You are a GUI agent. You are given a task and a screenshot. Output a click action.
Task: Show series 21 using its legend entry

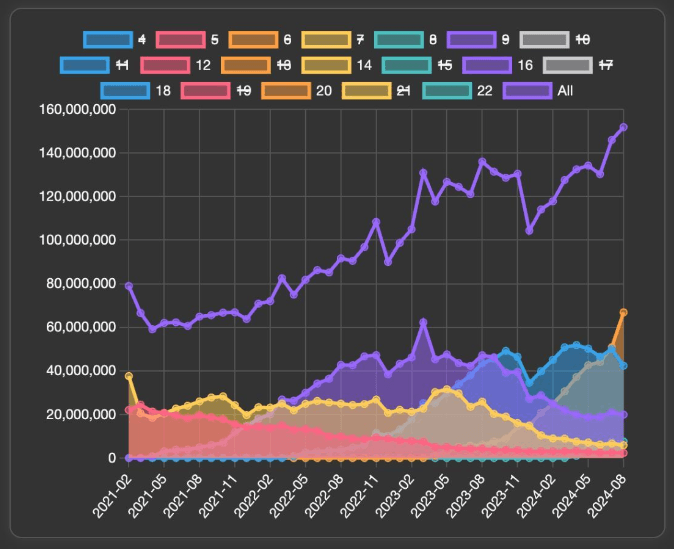pos(404,90)
